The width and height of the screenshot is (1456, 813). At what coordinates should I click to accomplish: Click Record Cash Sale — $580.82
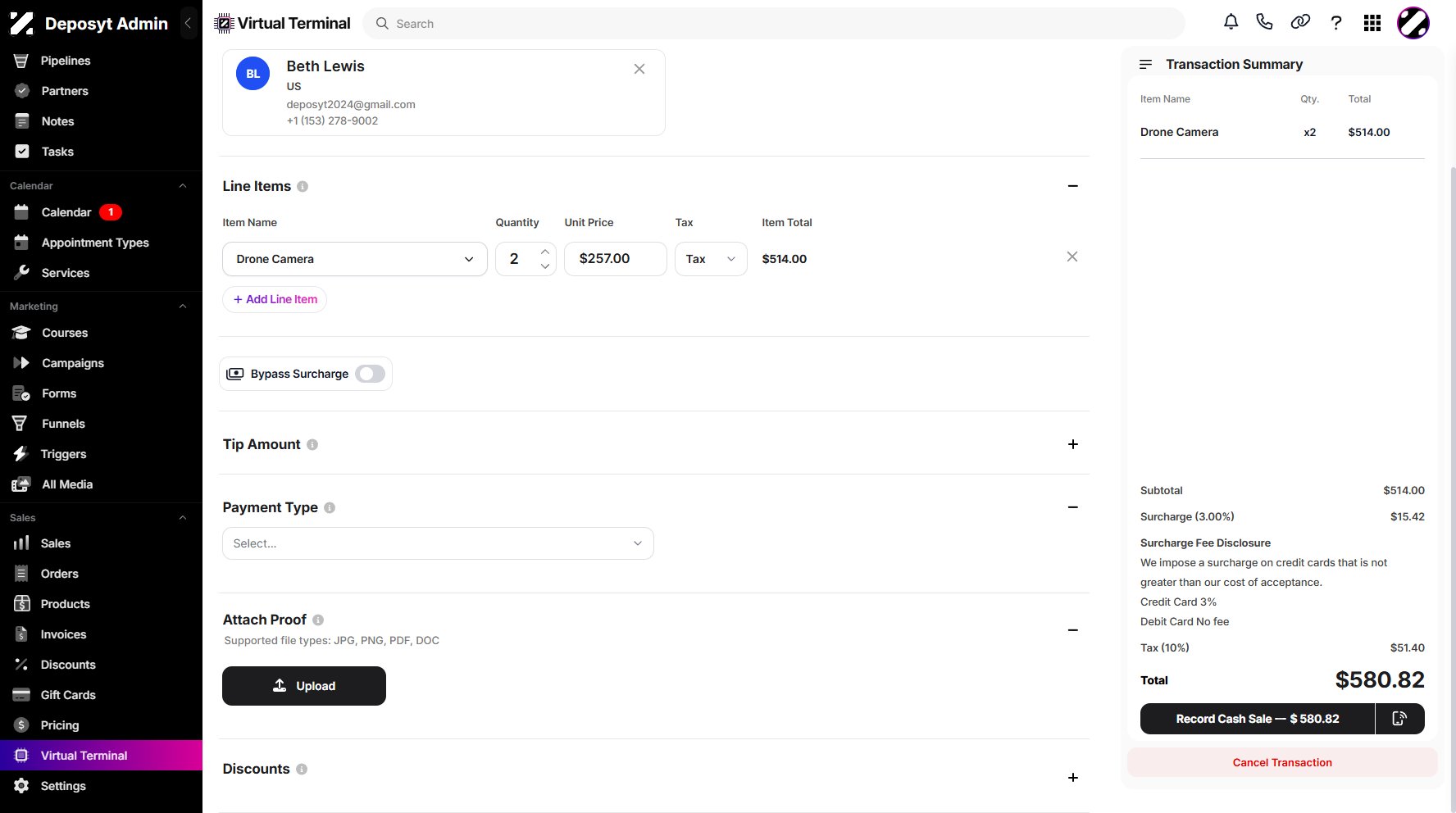click(x=1258, y=719)
